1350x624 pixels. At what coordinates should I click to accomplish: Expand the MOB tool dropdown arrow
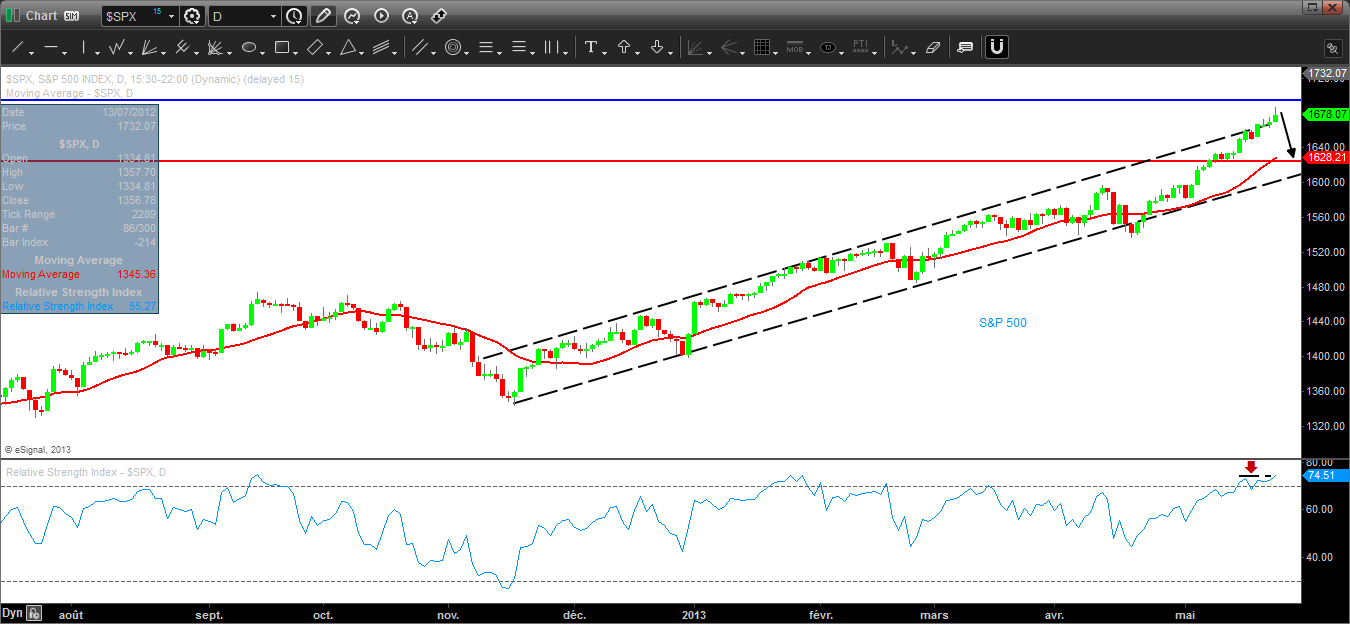(x=809, y=53)
